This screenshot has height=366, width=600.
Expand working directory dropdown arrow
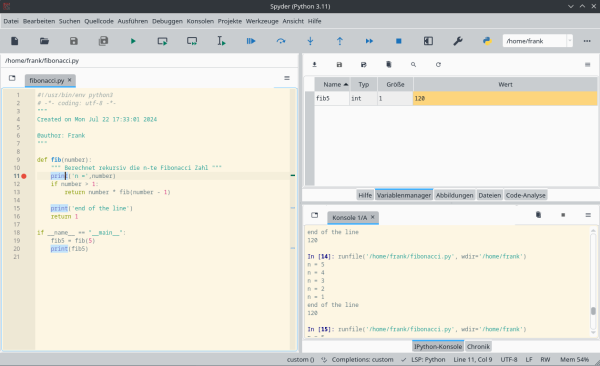tap(570, 41)
